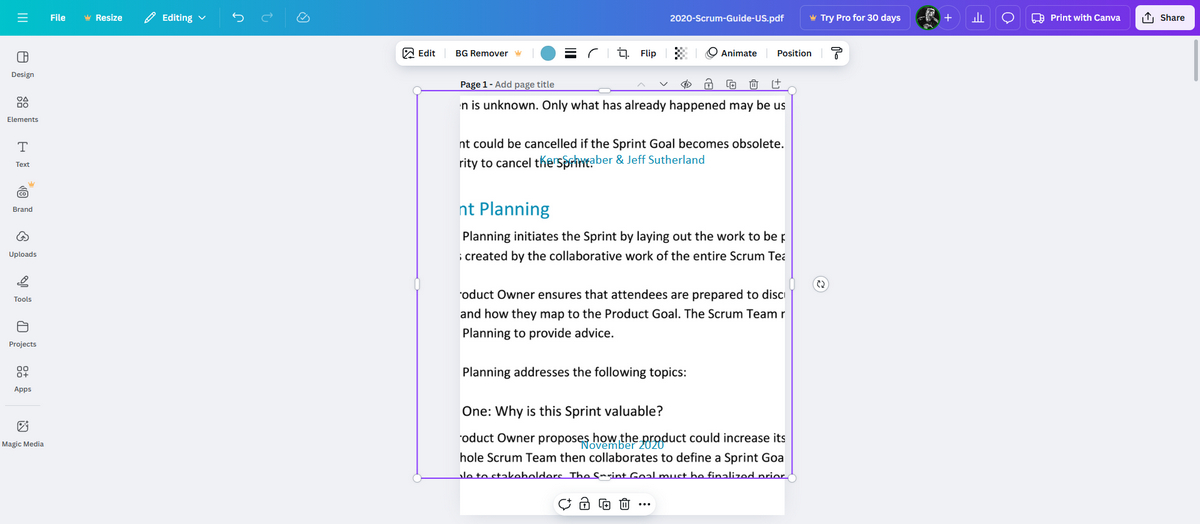Viewport: 1200px width, 524px height.
Task: Click the Add page title field
Action: (524, 85)
